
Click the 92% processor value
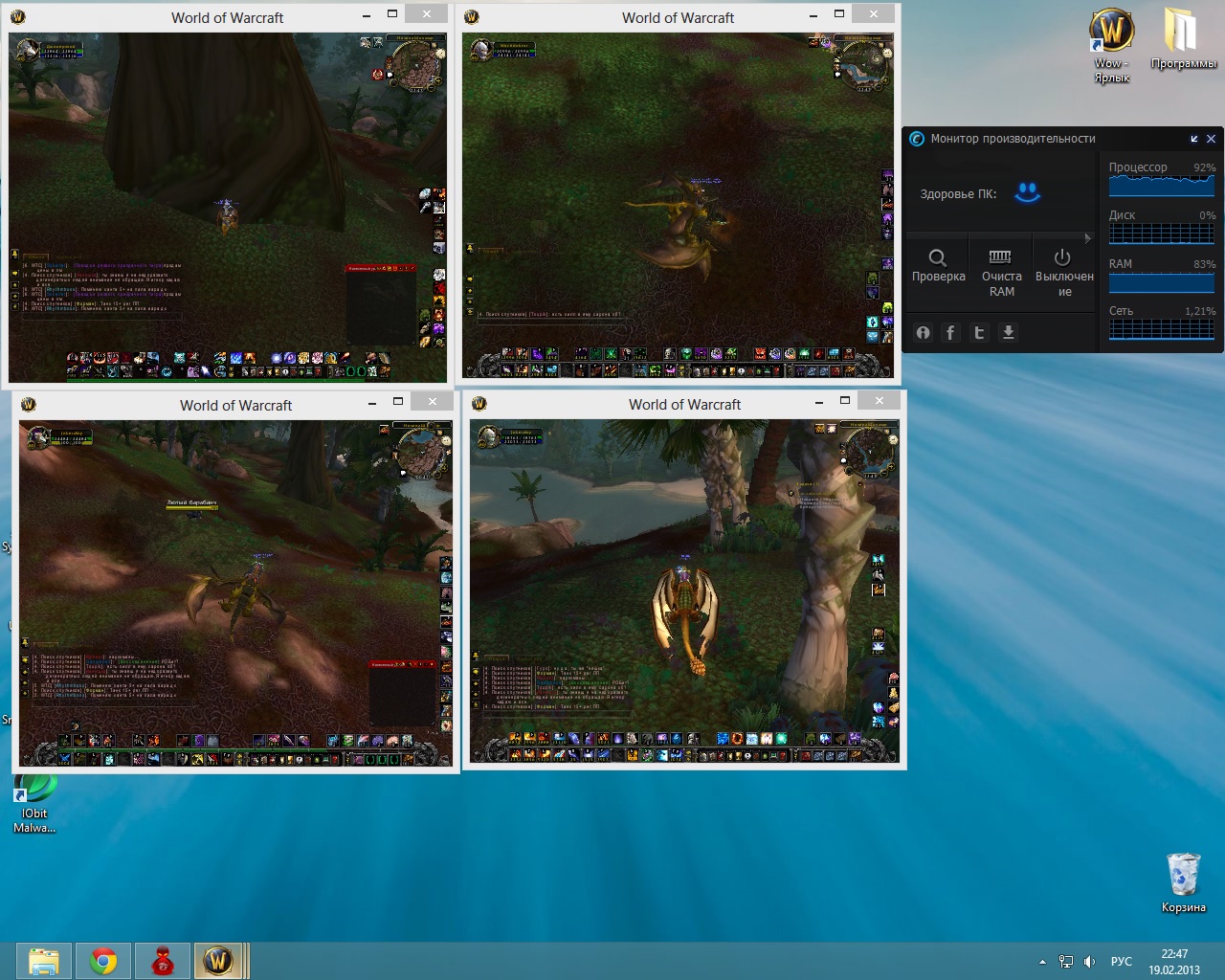[x=1204, y=167]
